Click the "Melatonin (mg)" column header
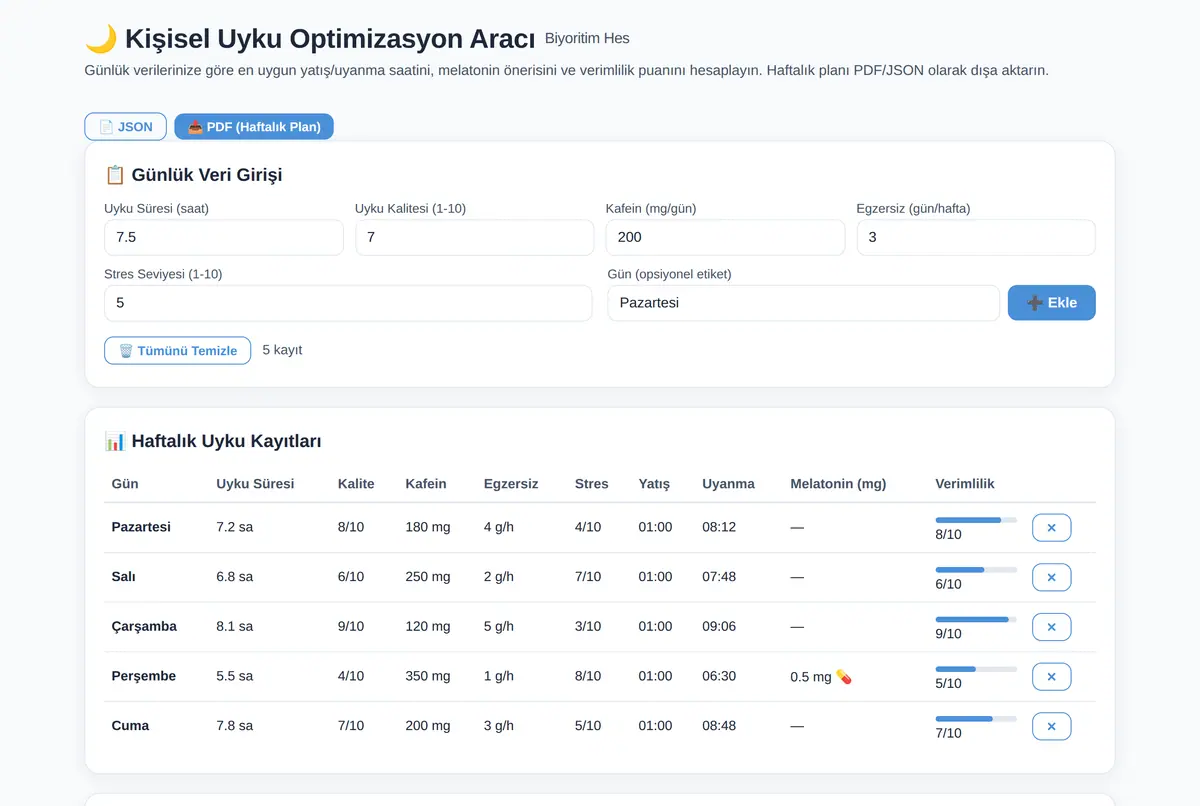Image resolution: width=1200 pixels, height=806 pixels. click(x=838, y=484)
